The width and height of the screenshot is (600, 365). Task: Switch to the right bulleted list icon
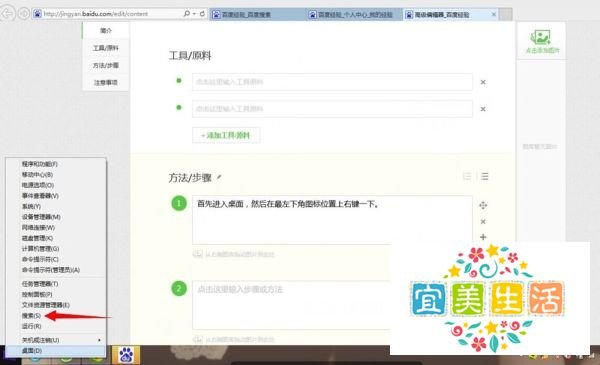point(484,176)
